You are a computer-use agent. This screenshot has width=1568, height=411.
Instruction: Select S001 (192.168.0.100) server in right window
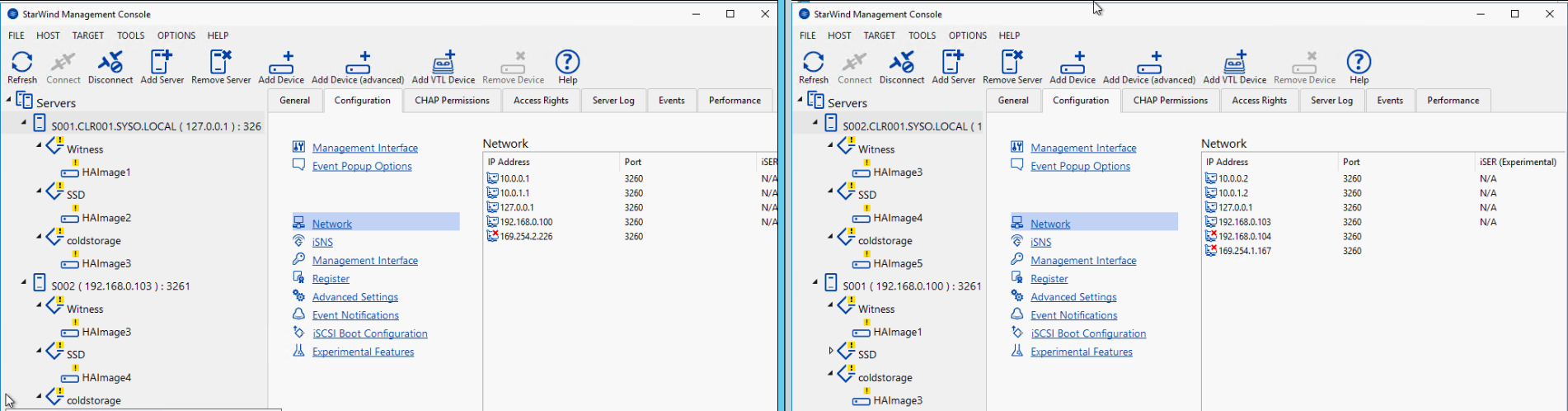[x=912, y=286]
